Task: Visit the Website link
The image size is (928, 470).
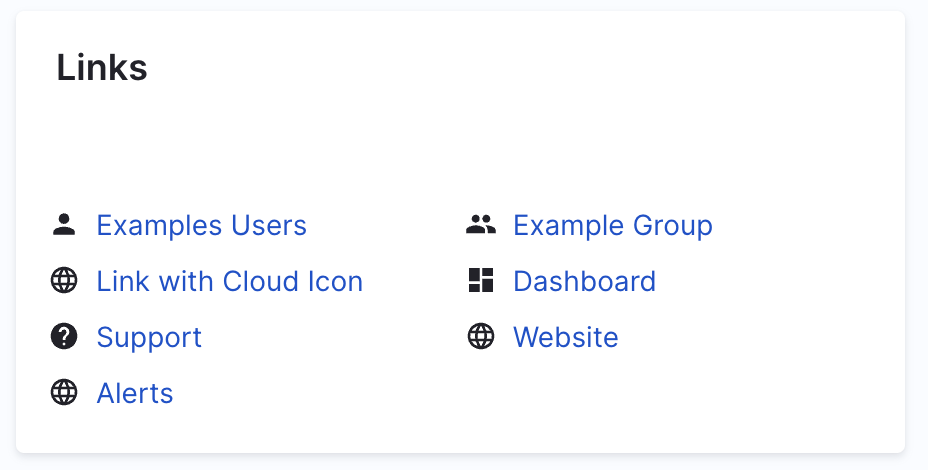Action: (x=565, y=338)
